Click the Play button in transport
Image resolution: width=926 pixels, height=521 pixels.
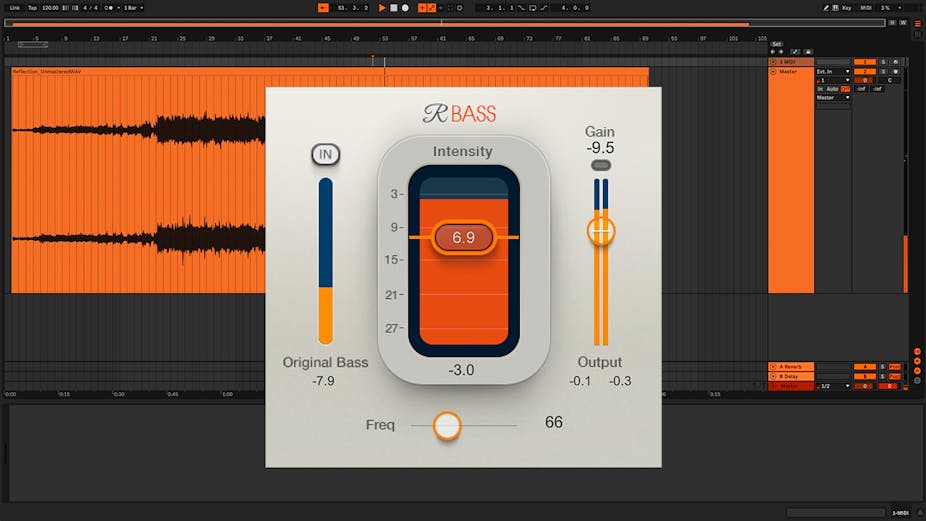pos(382,7)
